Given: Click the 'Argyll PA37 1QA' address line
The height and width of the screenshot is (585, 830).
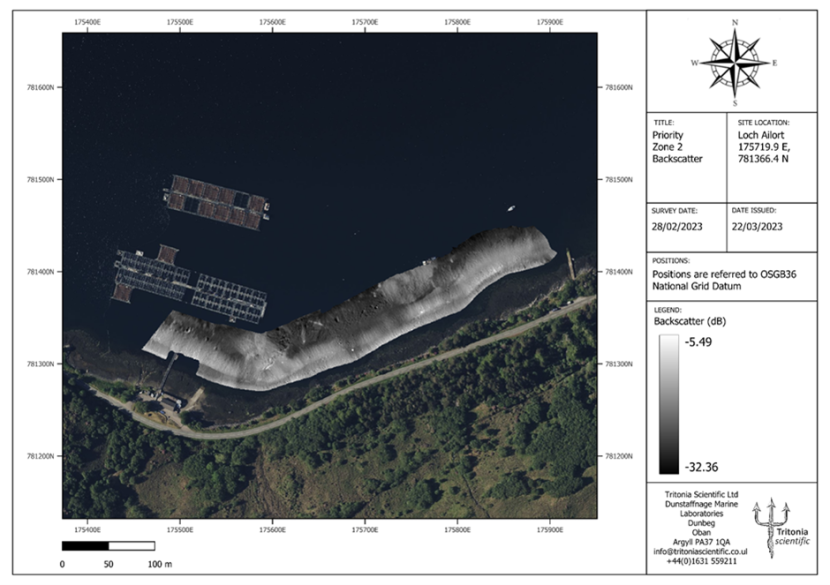Looking at the screenshot, I should click(x=701, y=542).
